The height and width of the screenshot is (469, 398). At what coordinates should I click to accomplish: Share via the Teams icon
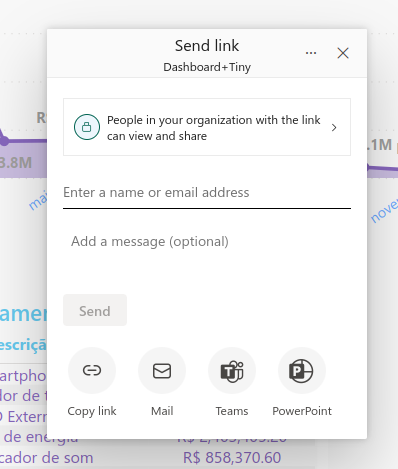pos(232,370)
